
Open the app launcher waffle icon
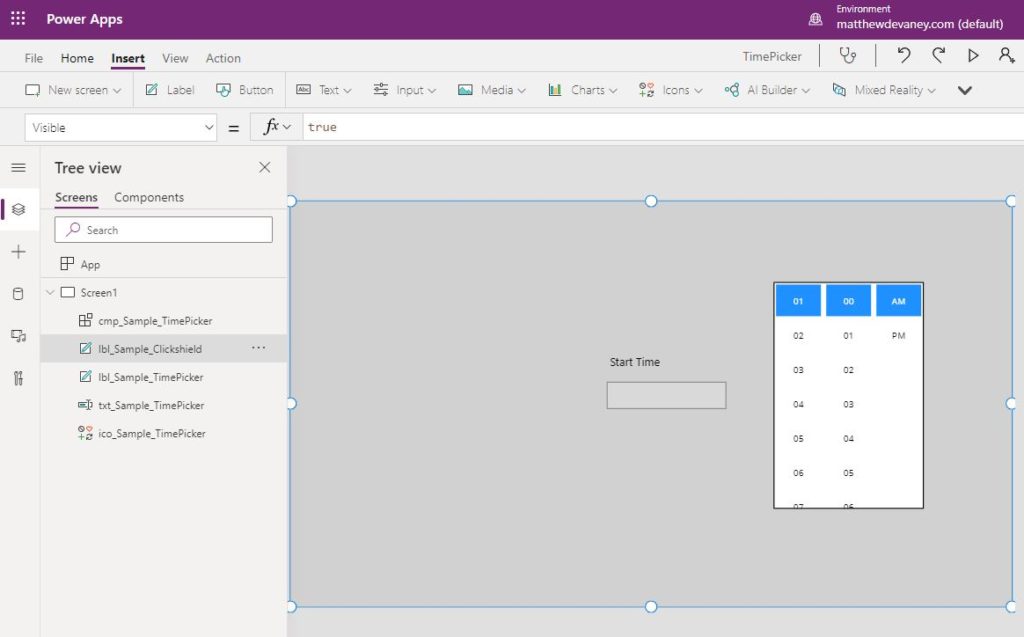click(x=18, y=18)
